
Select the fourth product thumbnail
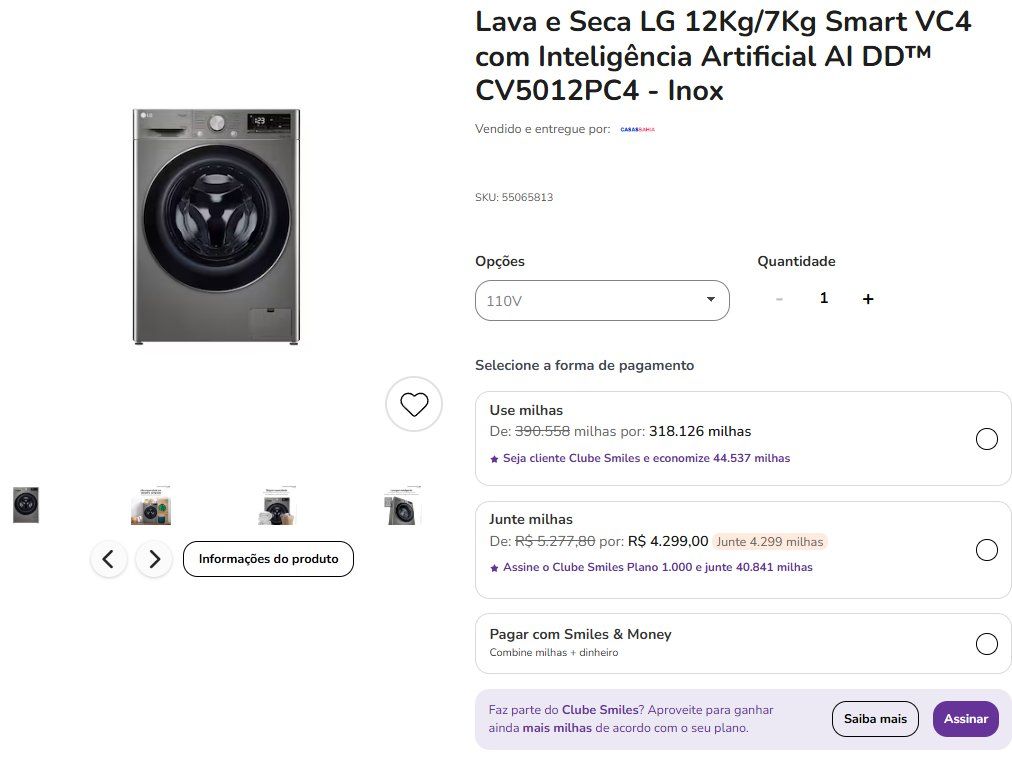[402, 507]
